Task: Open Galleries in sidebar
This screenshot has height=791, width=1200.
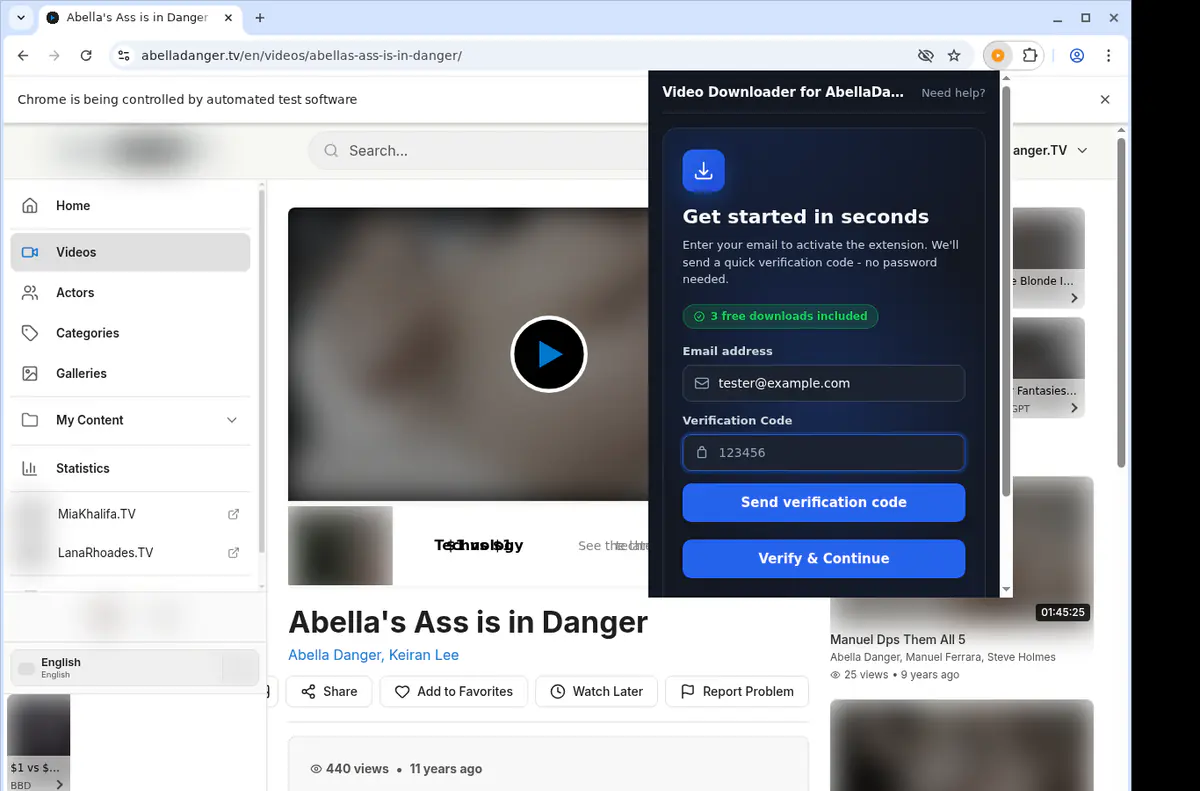Action: coord(131,373)
